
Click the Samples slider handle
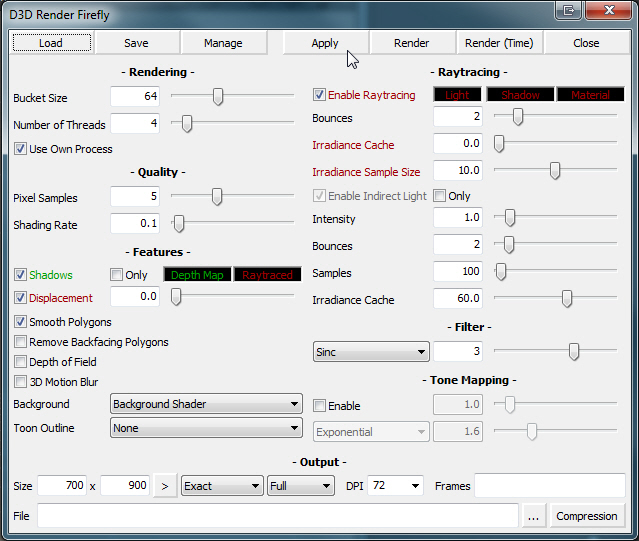501,272
